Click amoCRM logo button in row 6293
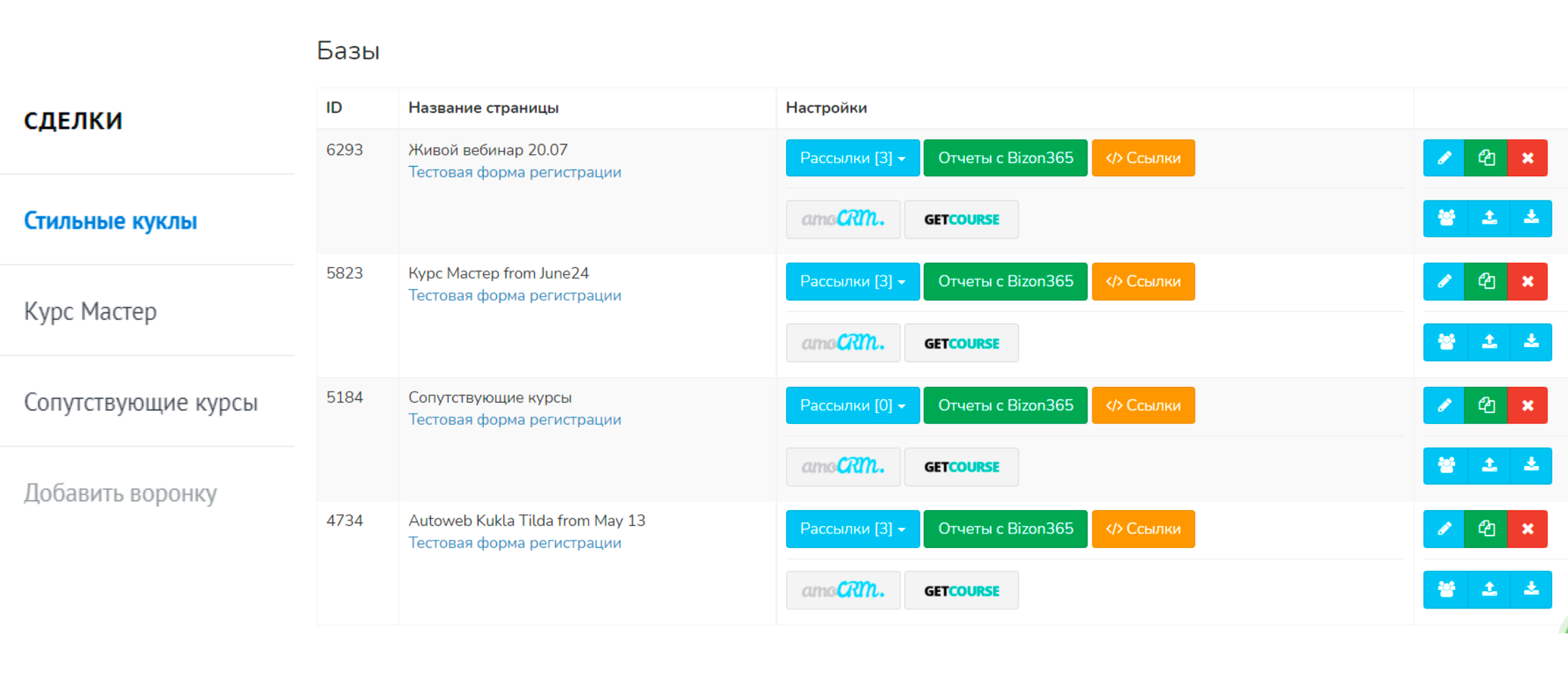This screenshot has height=676, width=1568. 843,220
